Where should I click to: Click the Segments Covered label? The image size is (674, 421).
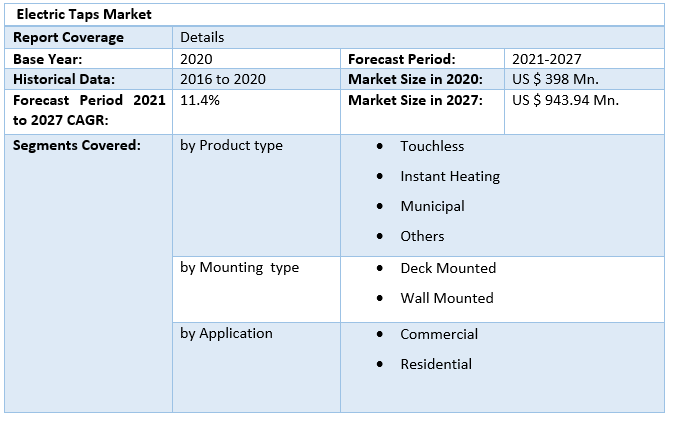pos(77,145)
